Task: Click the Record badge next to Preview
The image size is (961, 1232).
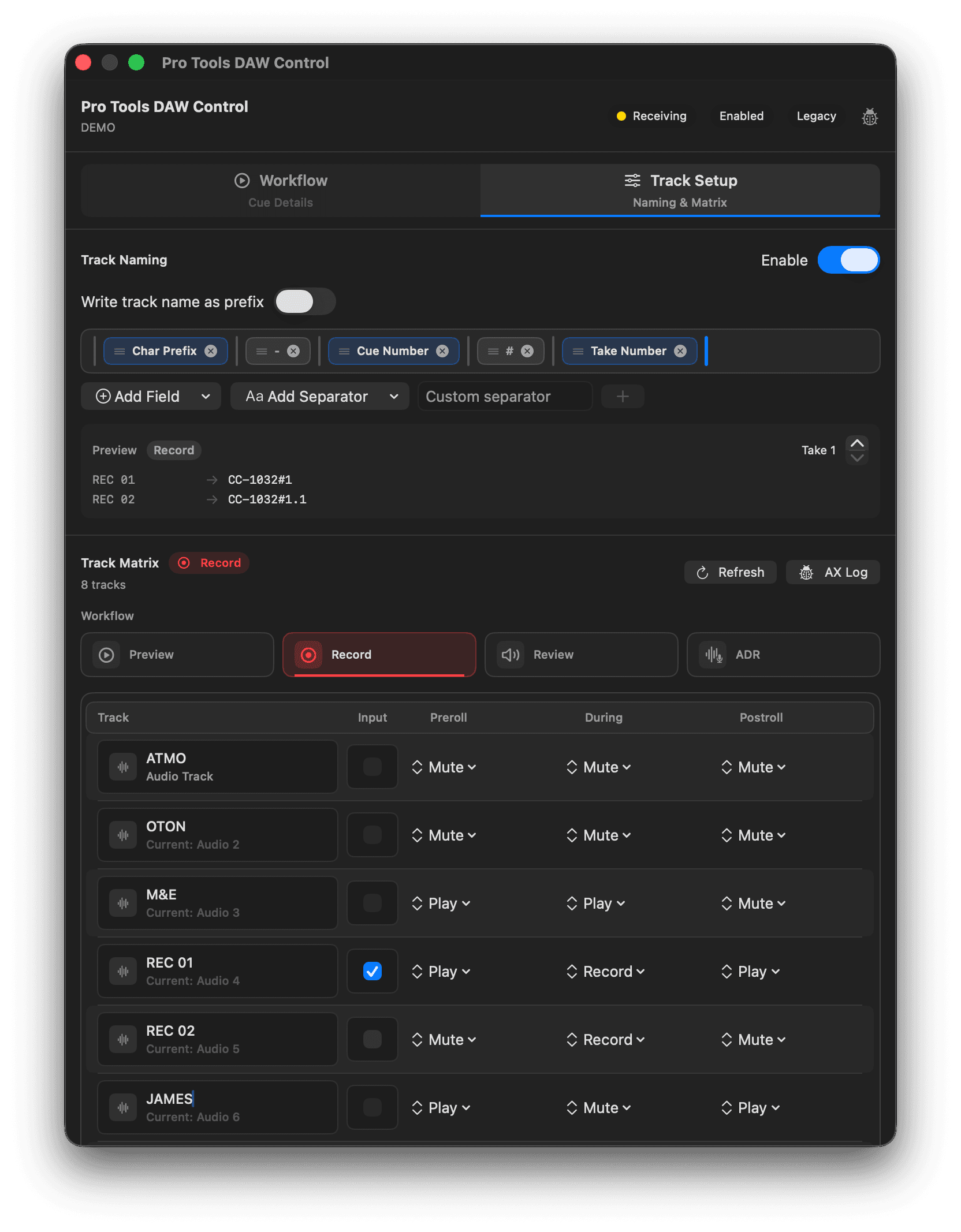Action: point(174,450)
